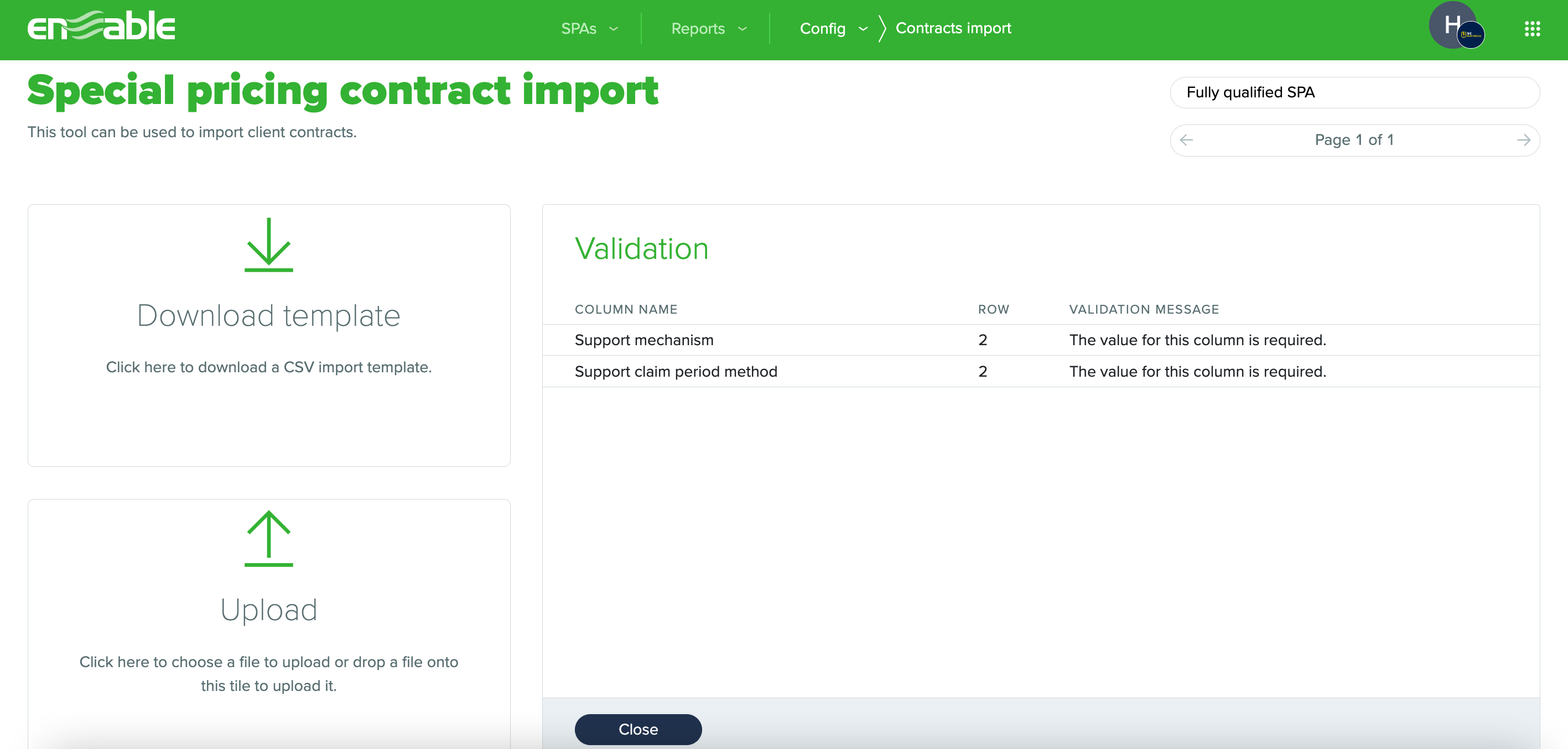This screenshot has height=749, width=1568.
Task: Select Contracts import breadcrumb
Action: 953,29
